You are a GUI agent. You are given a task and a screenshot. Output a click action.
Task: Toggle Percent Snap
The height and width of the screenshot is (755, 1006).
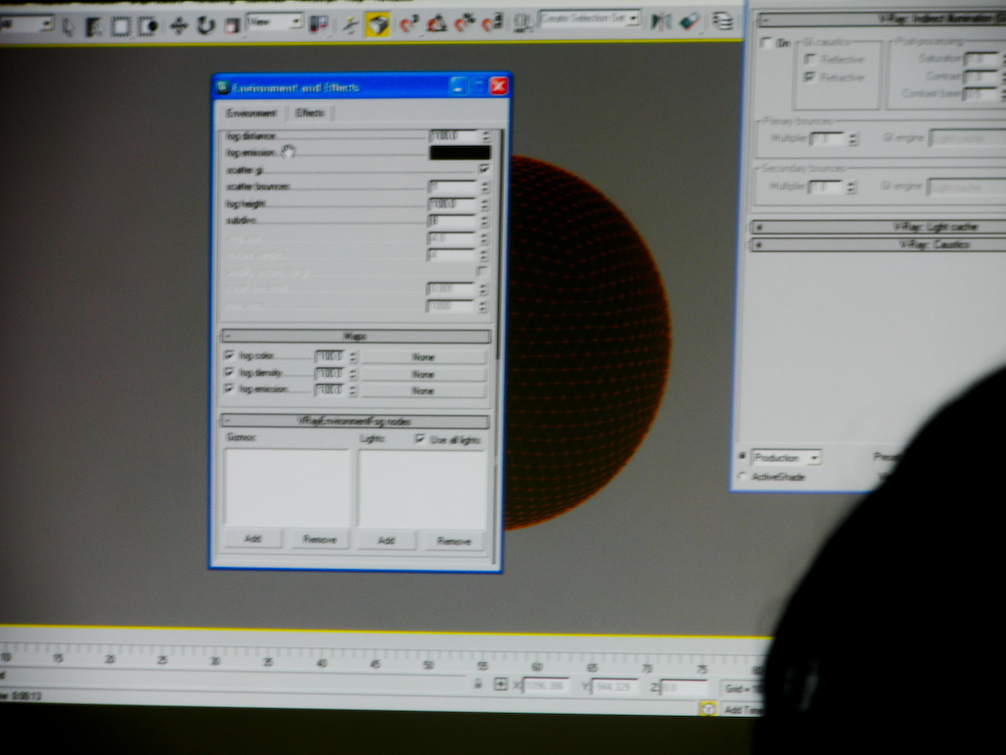465,24
